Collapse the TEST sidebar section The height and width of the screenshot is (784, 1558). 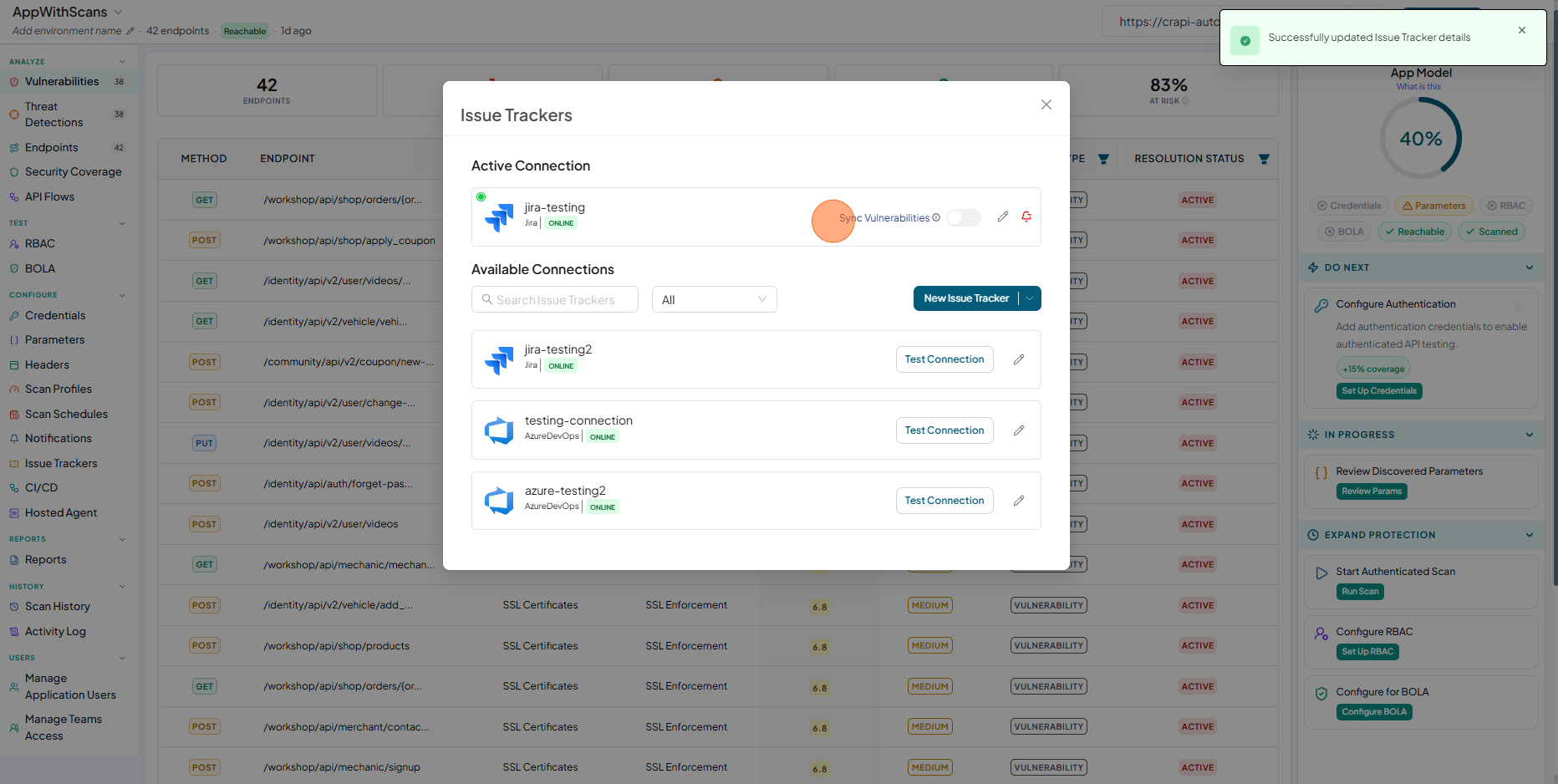pos(122,223)
